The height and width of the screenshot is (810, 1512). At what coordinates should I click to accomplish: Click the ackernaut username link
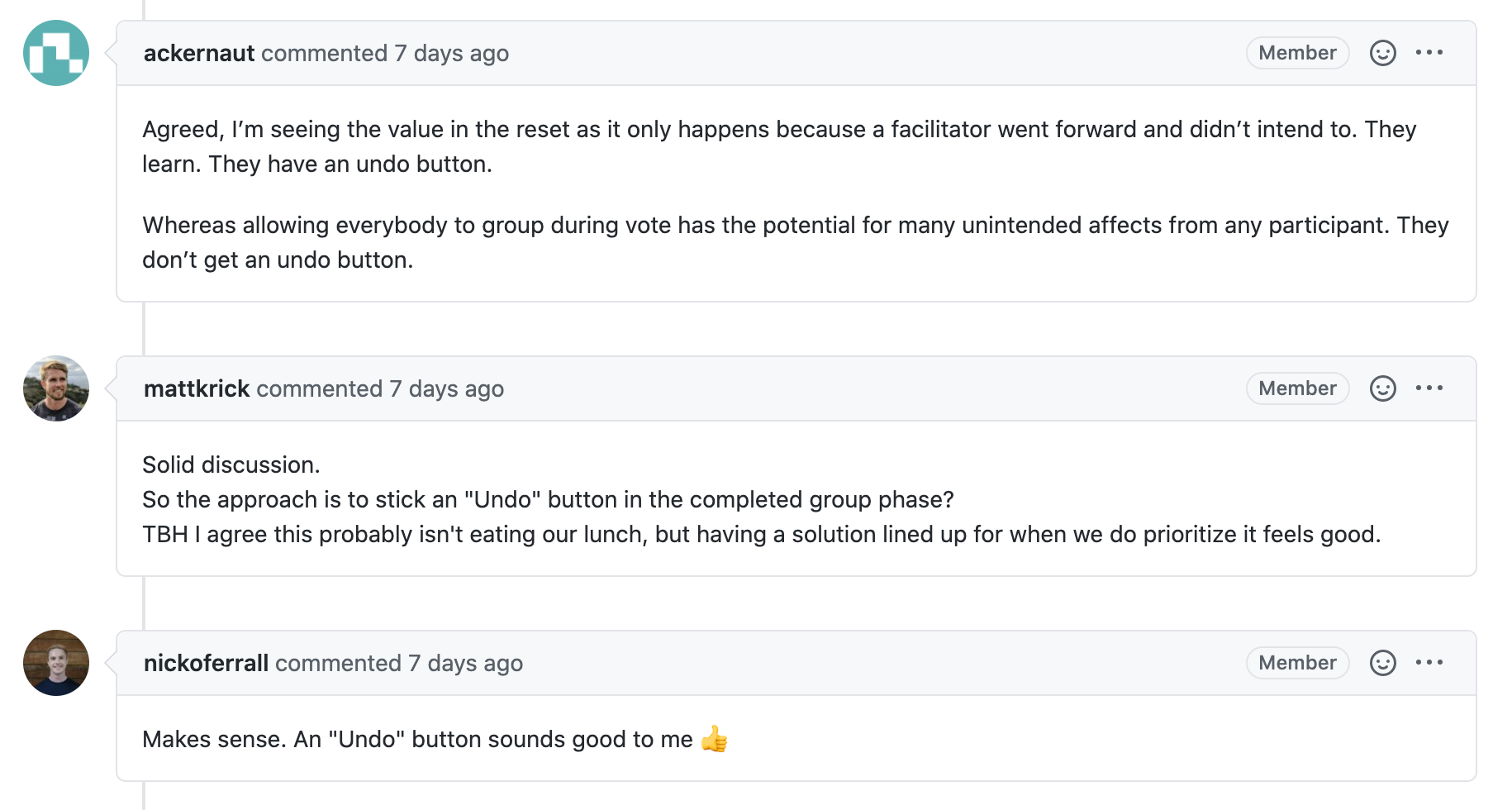point(199,54)
